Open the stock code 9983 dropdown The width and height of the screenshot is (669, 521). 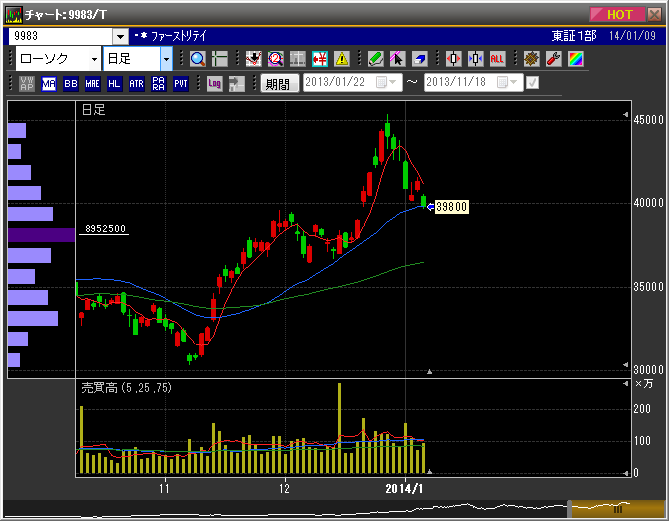click(x=120, y=36)
